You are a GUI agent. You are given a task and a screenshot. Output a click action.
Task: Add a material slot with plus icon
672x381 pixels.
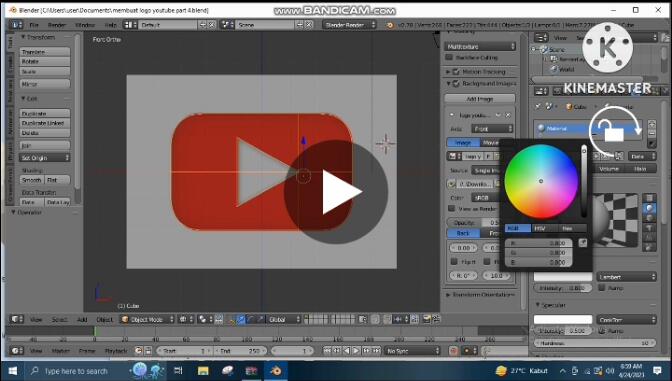(651, 124)
